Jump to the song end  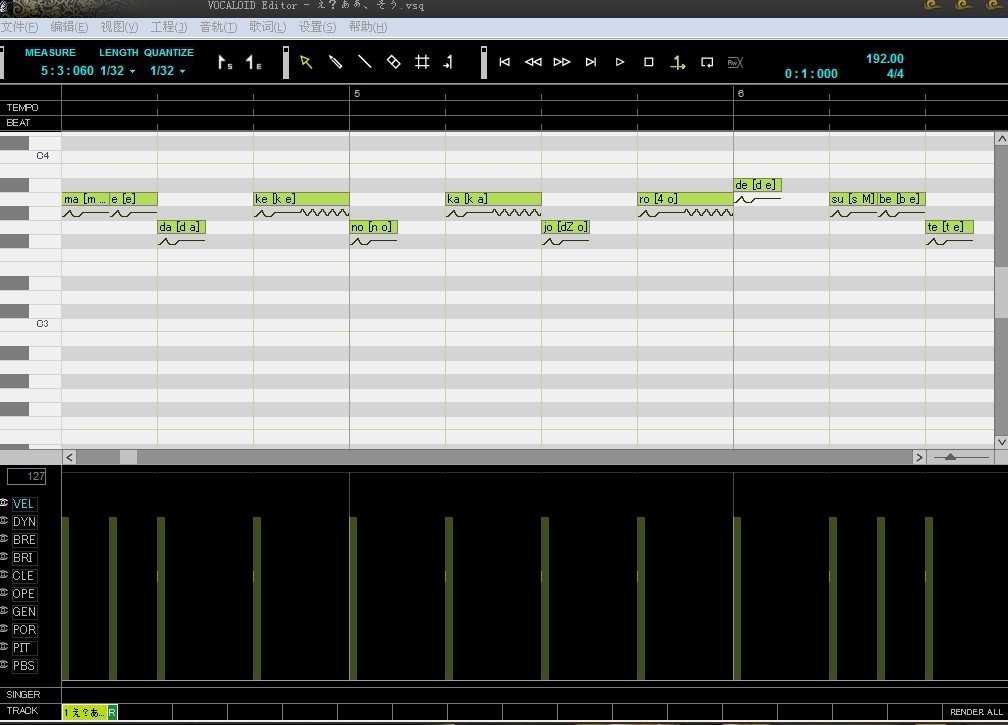pyautogui.click(x=591, y=62)
